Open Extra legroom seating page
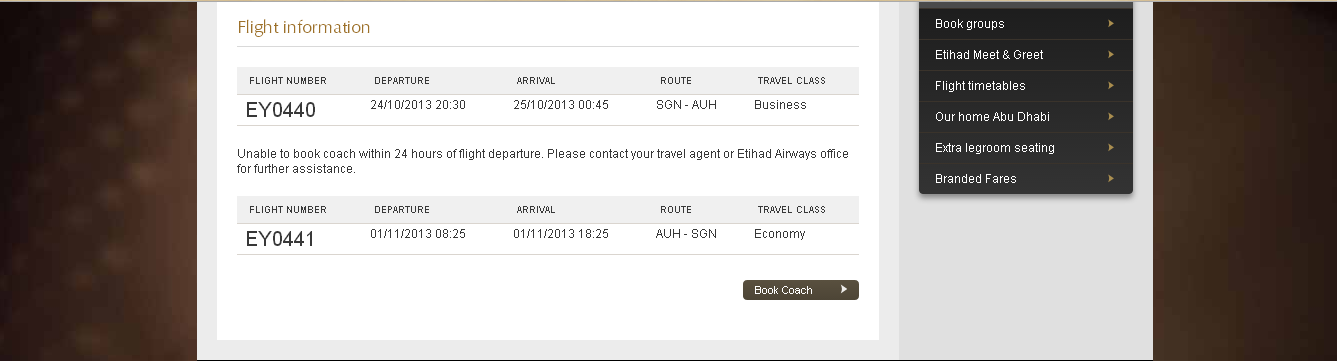 pos(1026,148)
